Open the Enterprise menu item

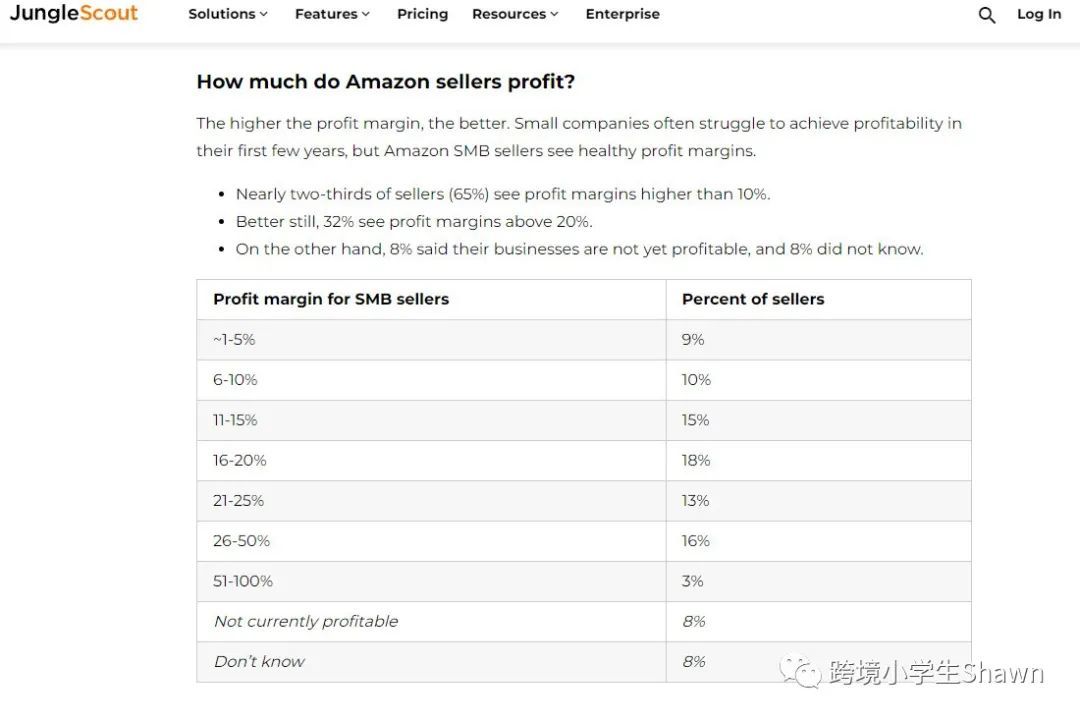[623, 14]
